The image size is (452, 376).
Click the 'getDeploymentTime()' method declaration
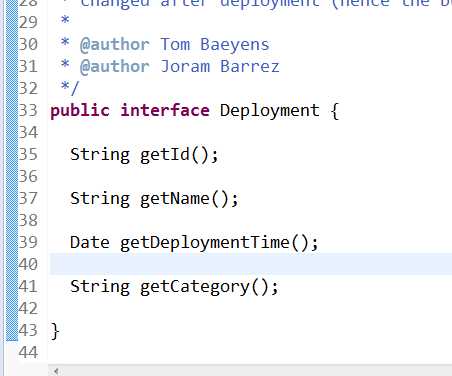tap(219, 243)
